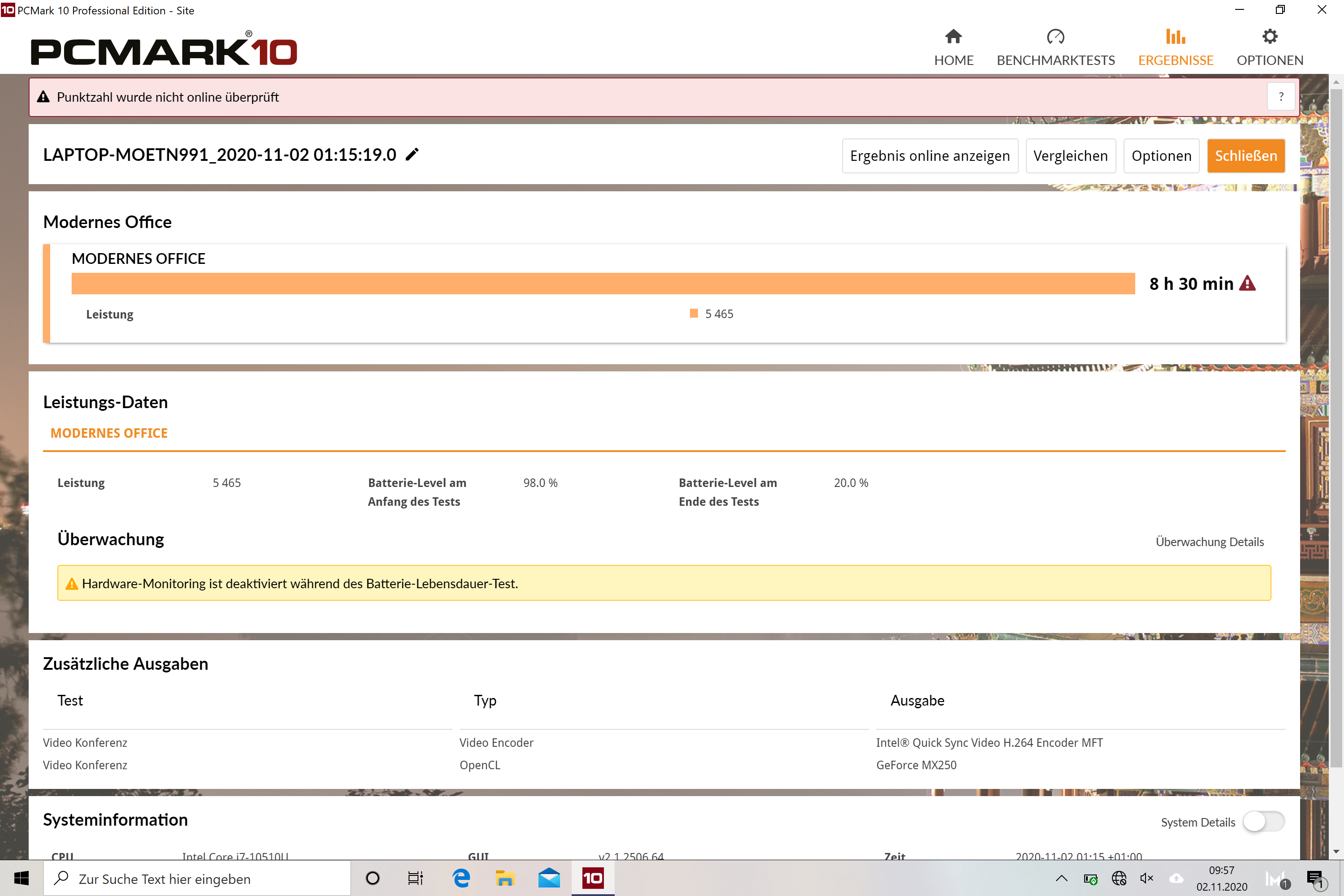Open Cortana circle icon on taskbar
The image size is (1344, 896).
tap(373, 878)
